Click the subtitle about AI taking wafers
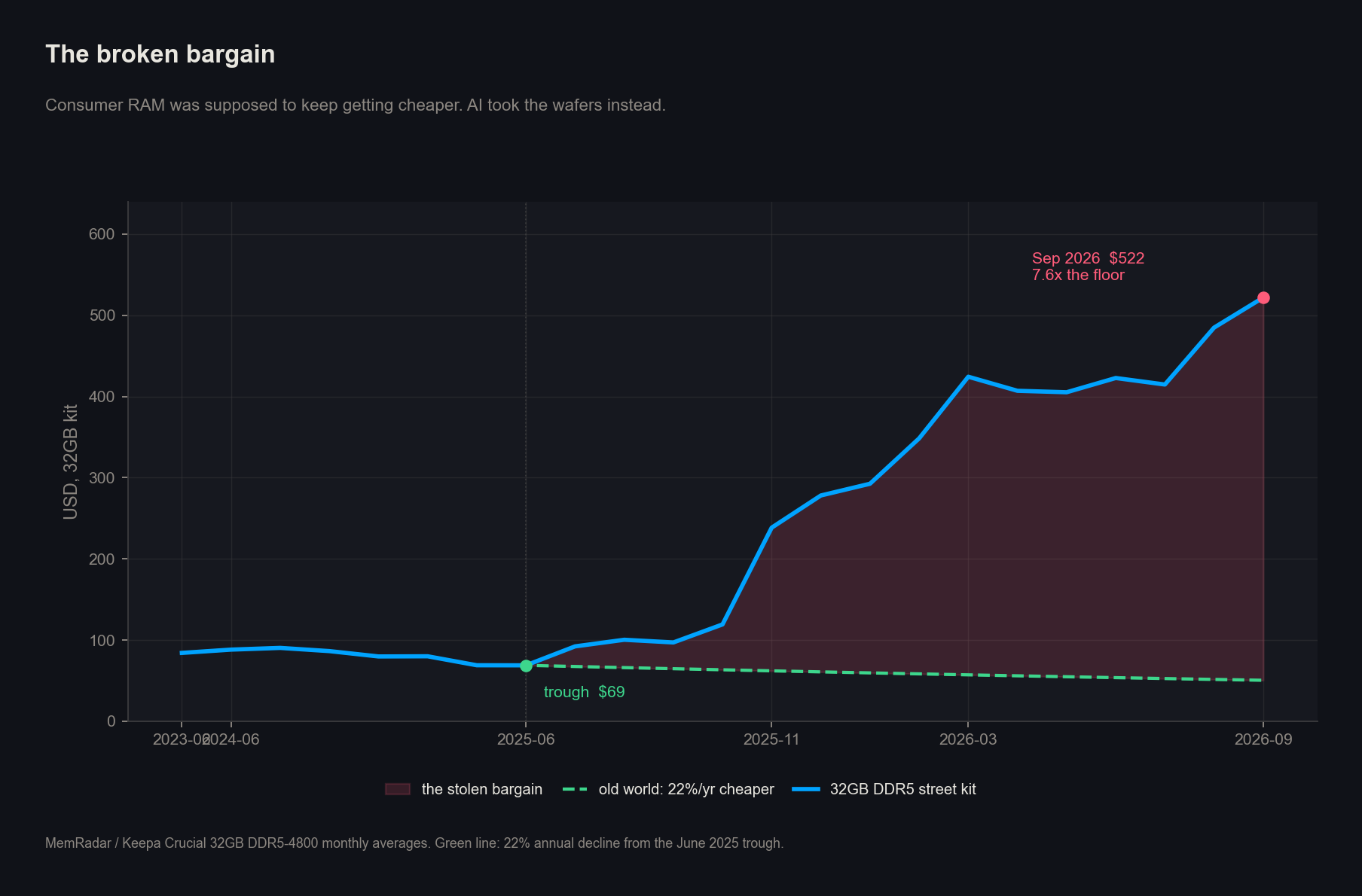 [x=356, y=105]
